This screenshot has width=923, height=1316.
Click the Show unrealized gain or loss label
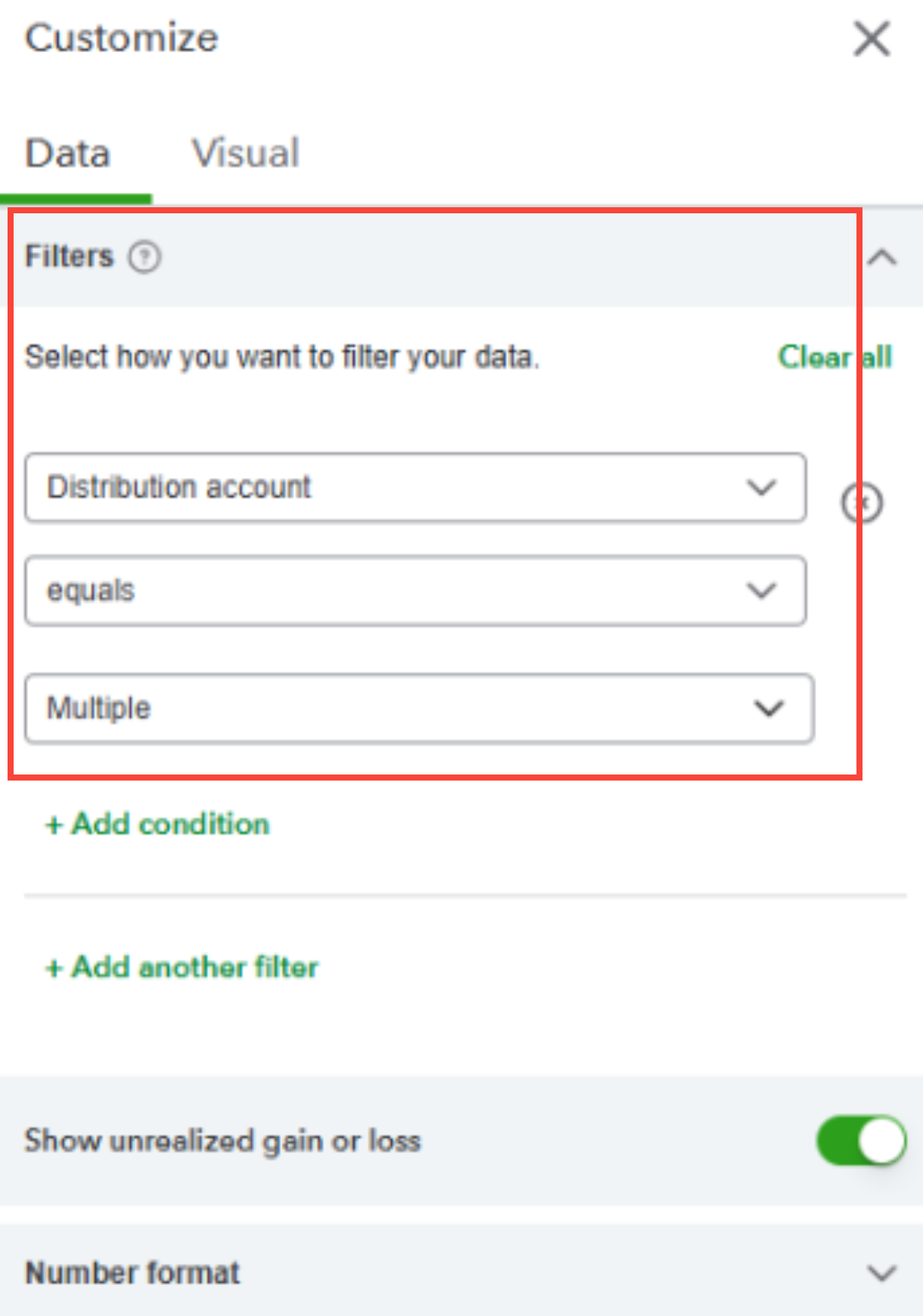click(x=222, y=1141)
